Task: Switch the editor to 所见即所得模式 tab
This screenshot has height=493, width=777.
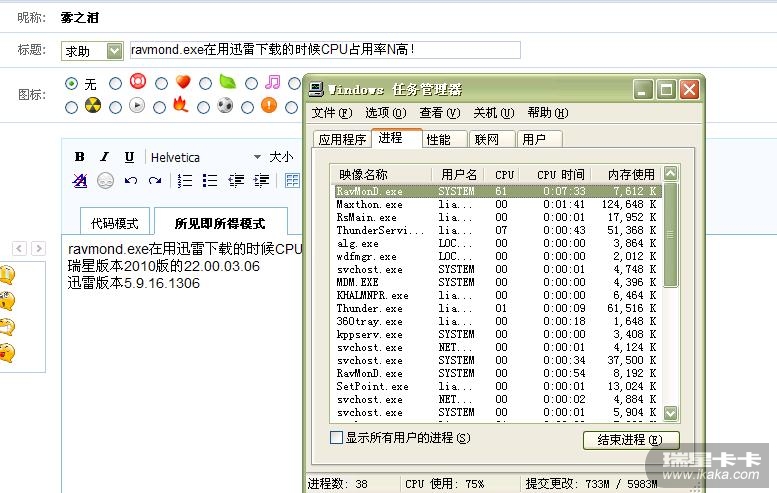Action: [x=220, y=223]
